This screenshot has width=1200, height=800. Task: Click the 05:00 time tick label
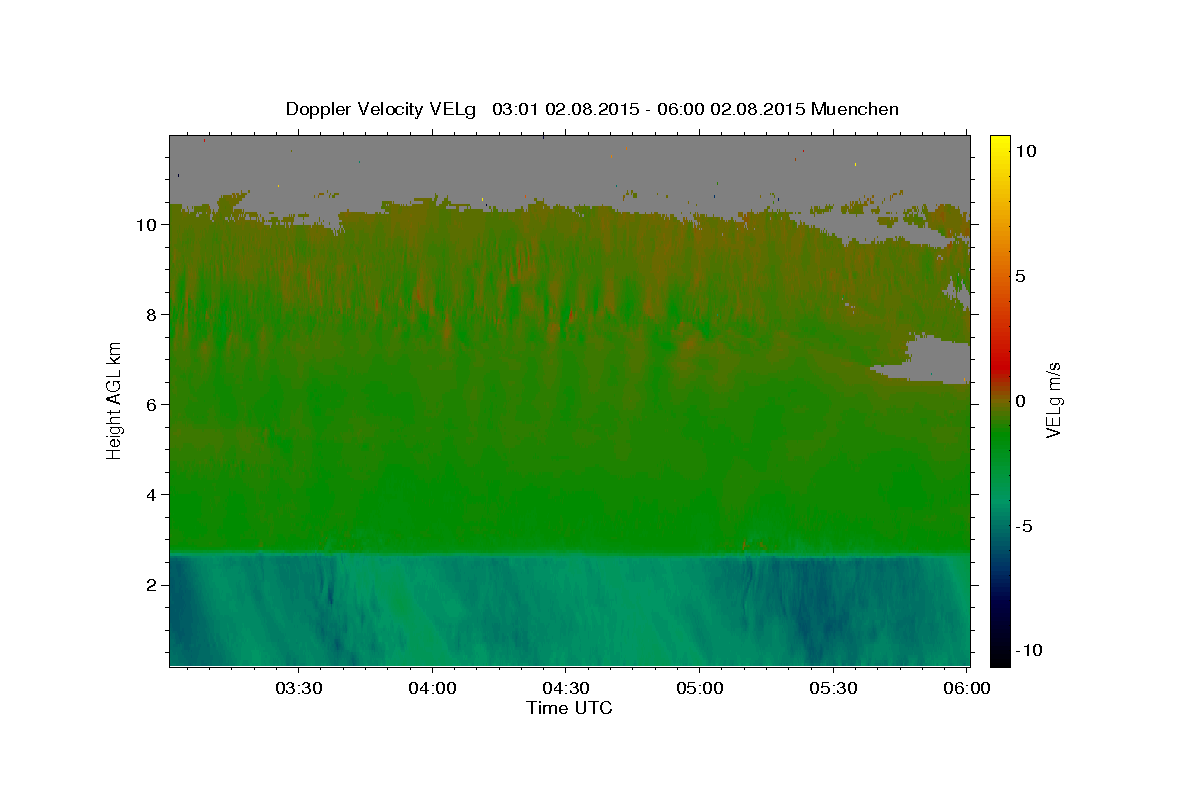700,689
